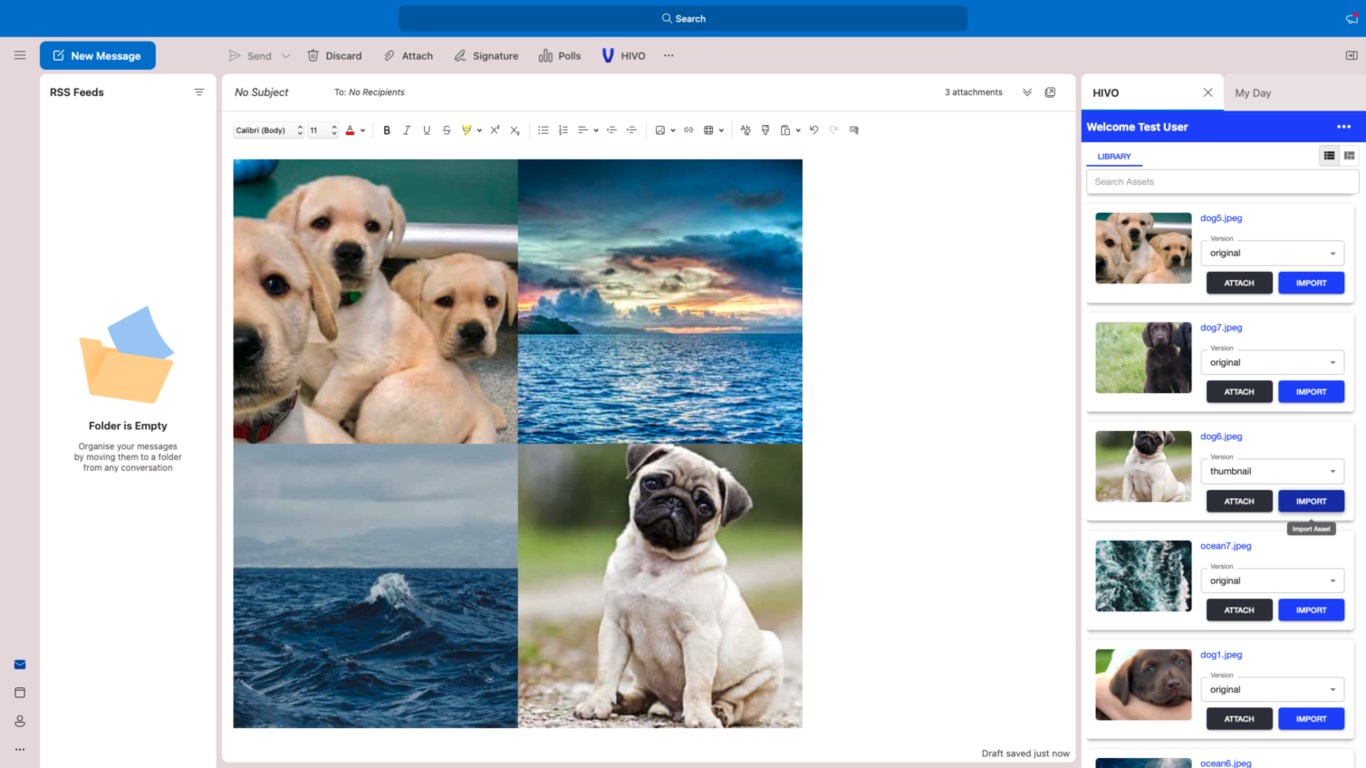This screenshot has height=768, width=1366.
Task: Toggle underline formatting
Action: (427, 130)
